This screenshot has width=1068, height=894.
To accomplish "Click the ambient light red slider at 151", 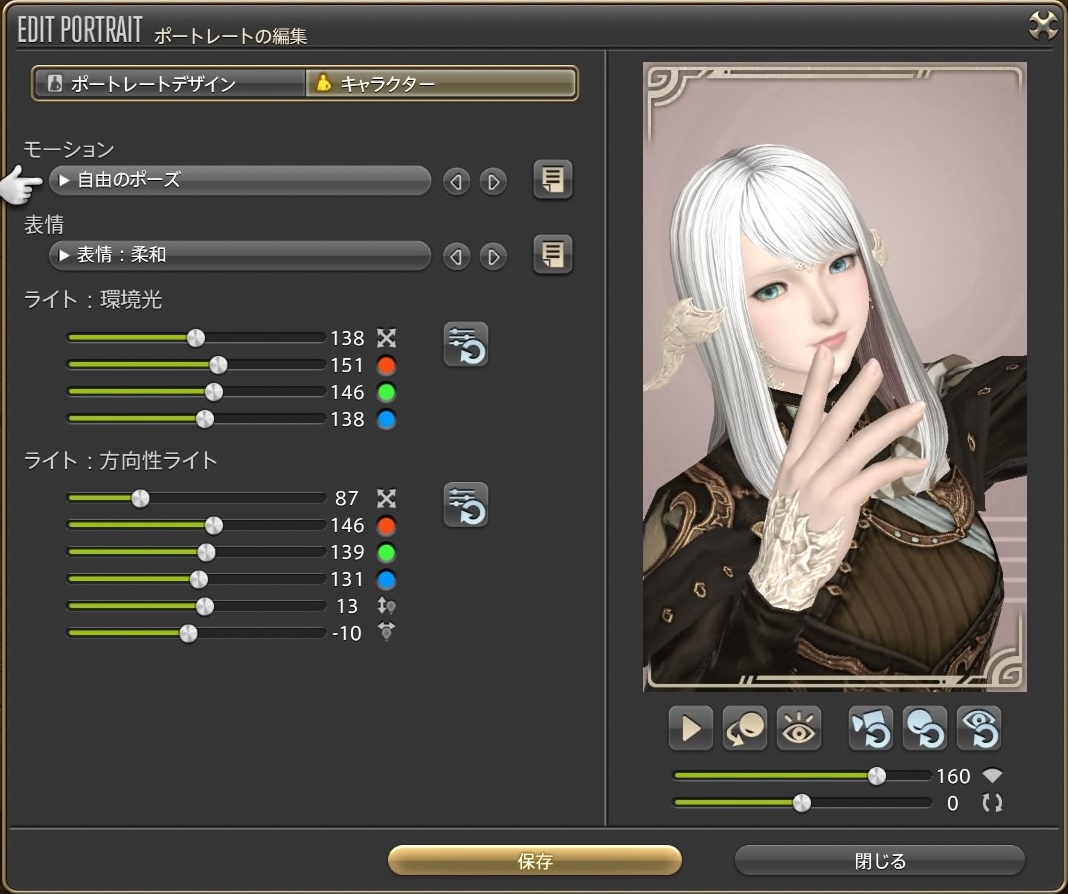I will (x=217, y=365).
